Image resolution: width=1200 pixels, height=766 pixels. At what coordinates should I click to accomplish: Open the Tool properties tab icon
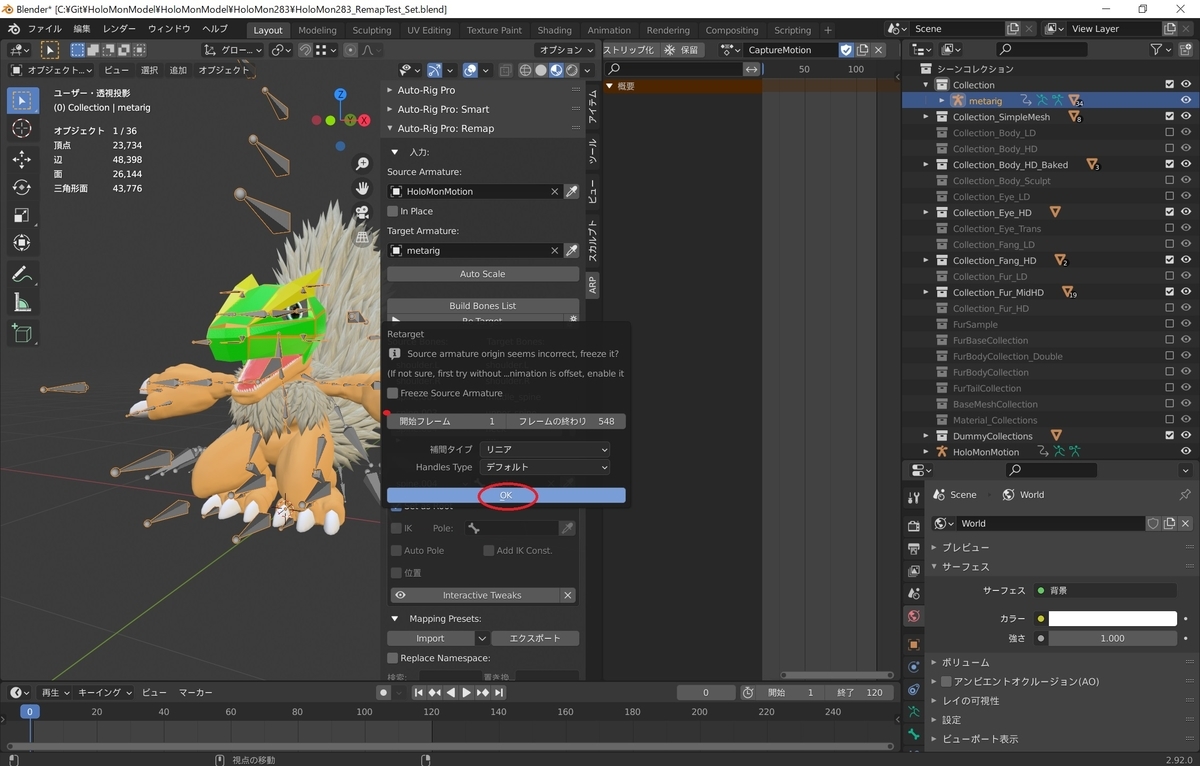[913, 498]
